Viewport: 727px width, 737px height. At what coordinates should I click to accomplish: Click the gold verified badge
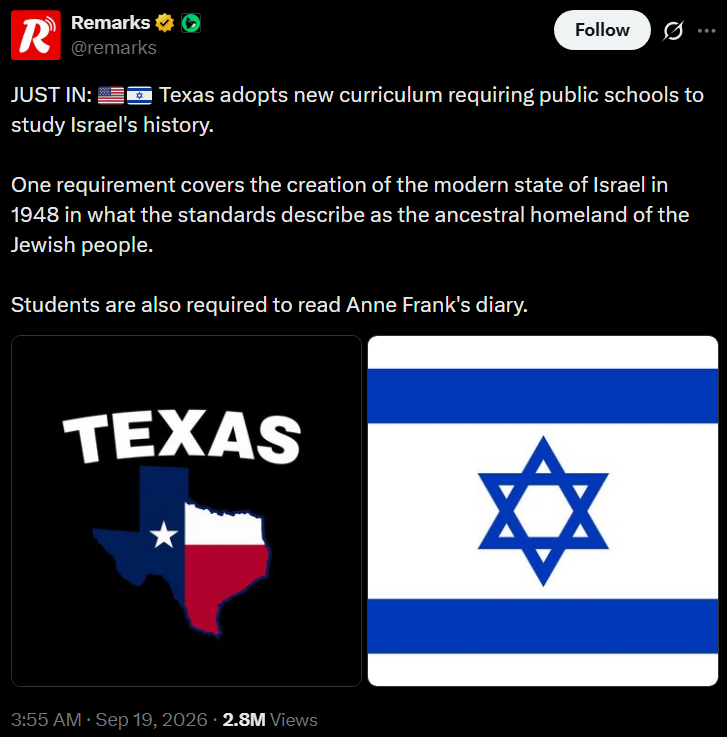coord(164,23)
